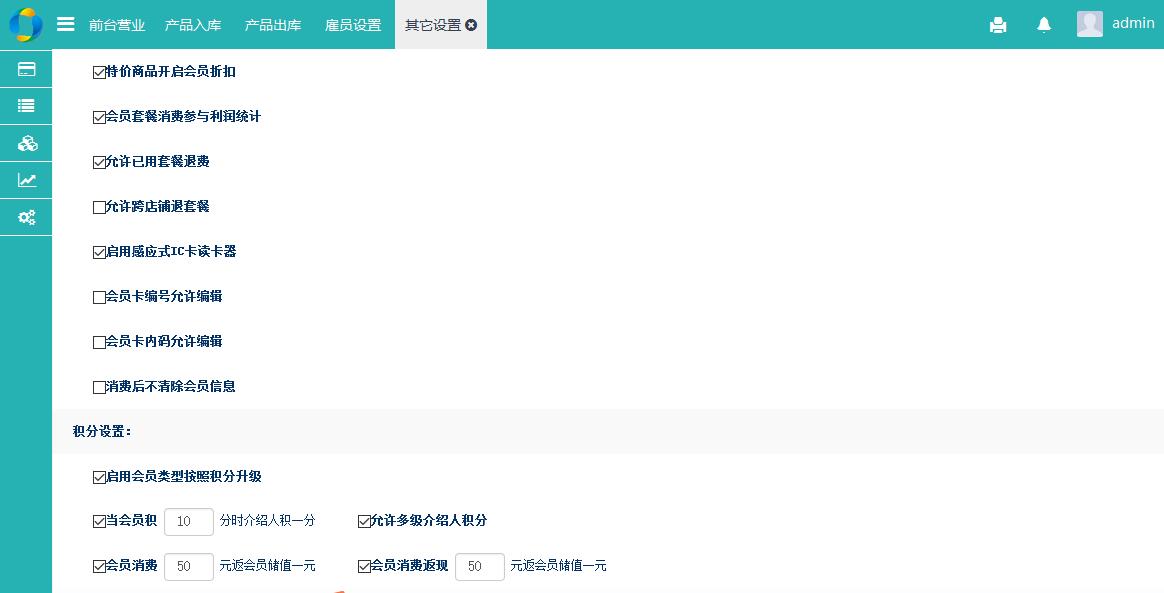Open the gears settings sidebar icon

(27, 217)
